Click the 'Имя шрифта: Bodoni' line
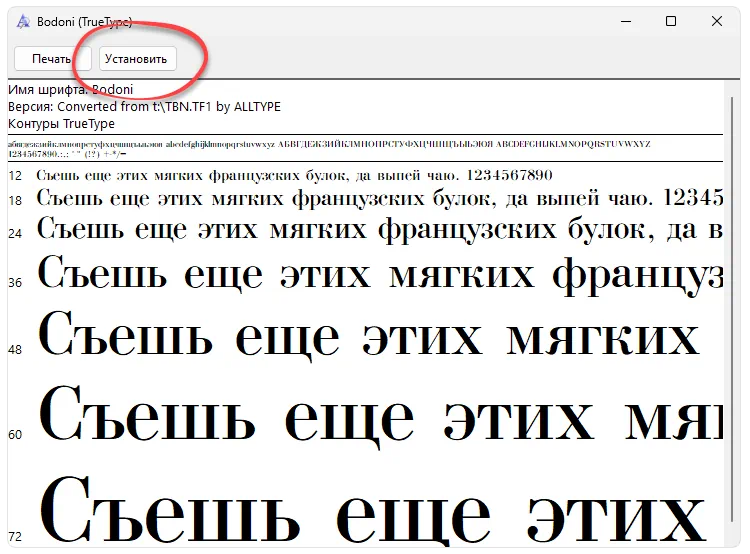This screenshot has height=554, width=750. point(71,89)
